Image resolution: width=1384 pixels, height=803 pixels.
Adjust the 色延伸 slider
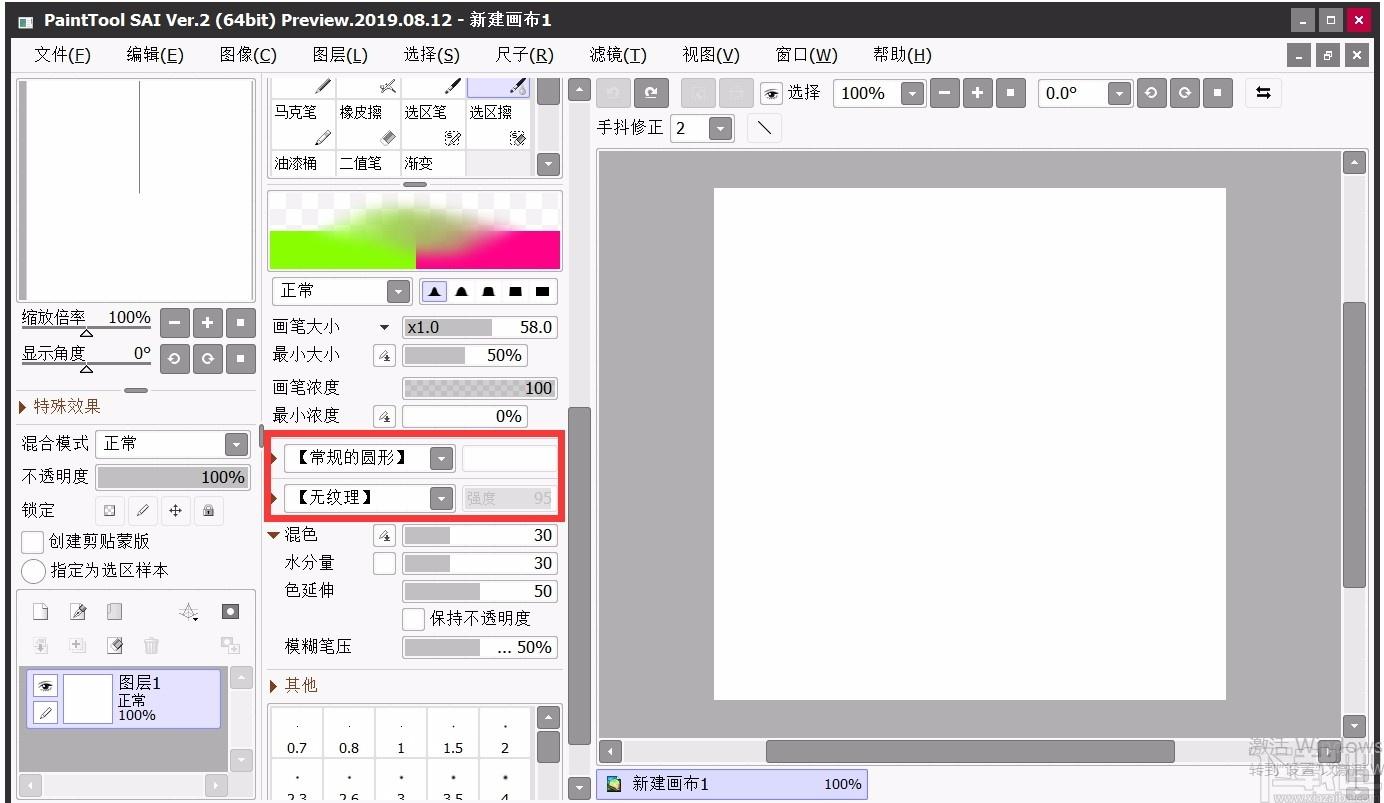click(479, 591)
